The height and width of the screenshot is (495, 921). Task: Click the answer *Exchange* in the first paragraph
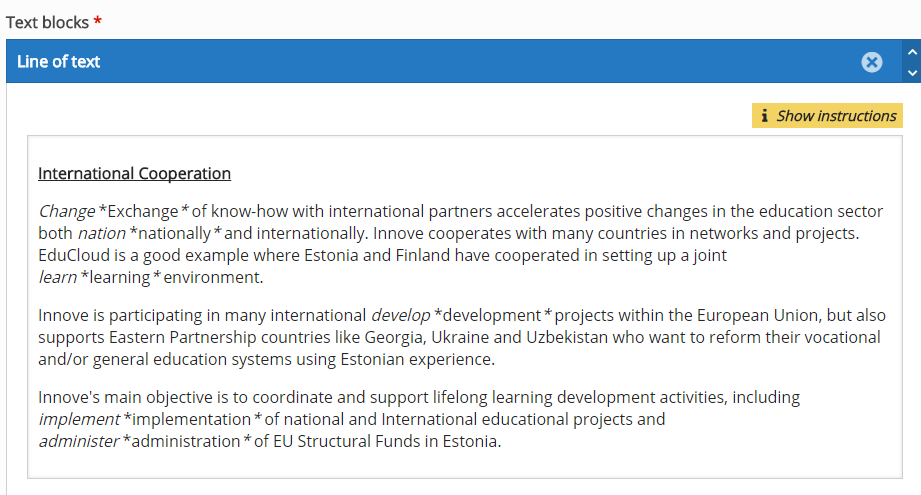pos(144,211)
